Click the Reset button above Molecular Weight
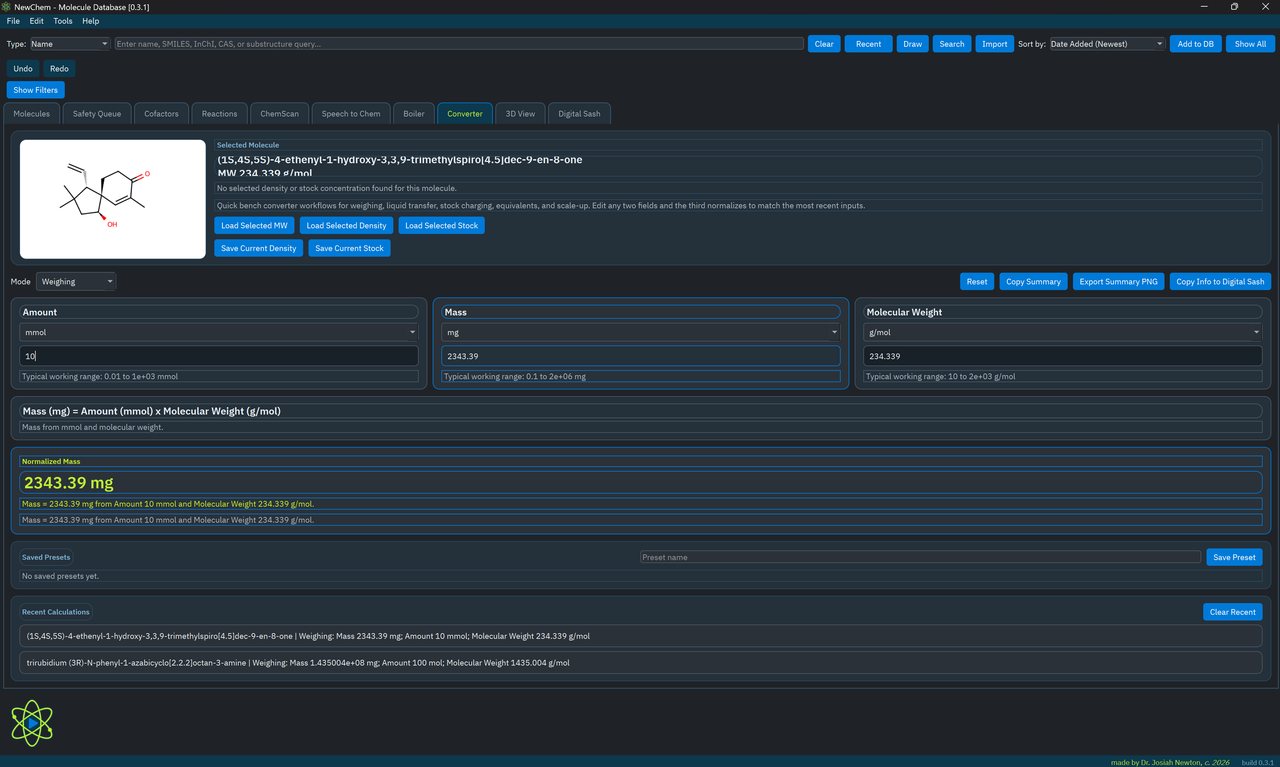This screenshot has height=767, width=1280. click(x=976, y=281)
